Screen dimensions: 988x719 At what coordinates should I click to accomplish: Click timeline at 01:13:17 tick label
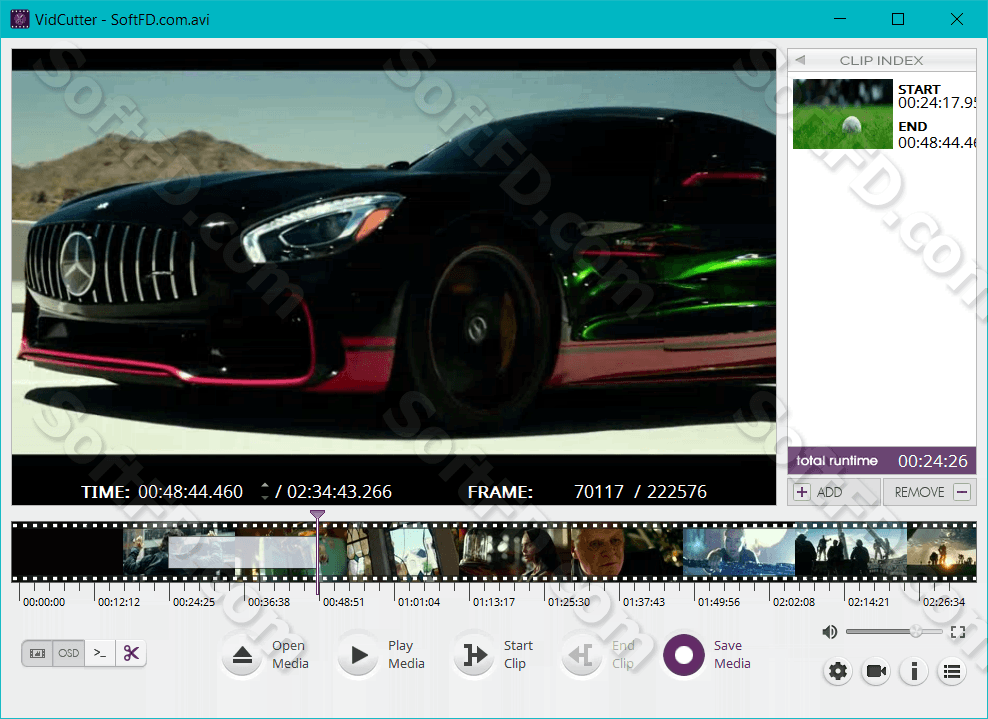point(493,602)
